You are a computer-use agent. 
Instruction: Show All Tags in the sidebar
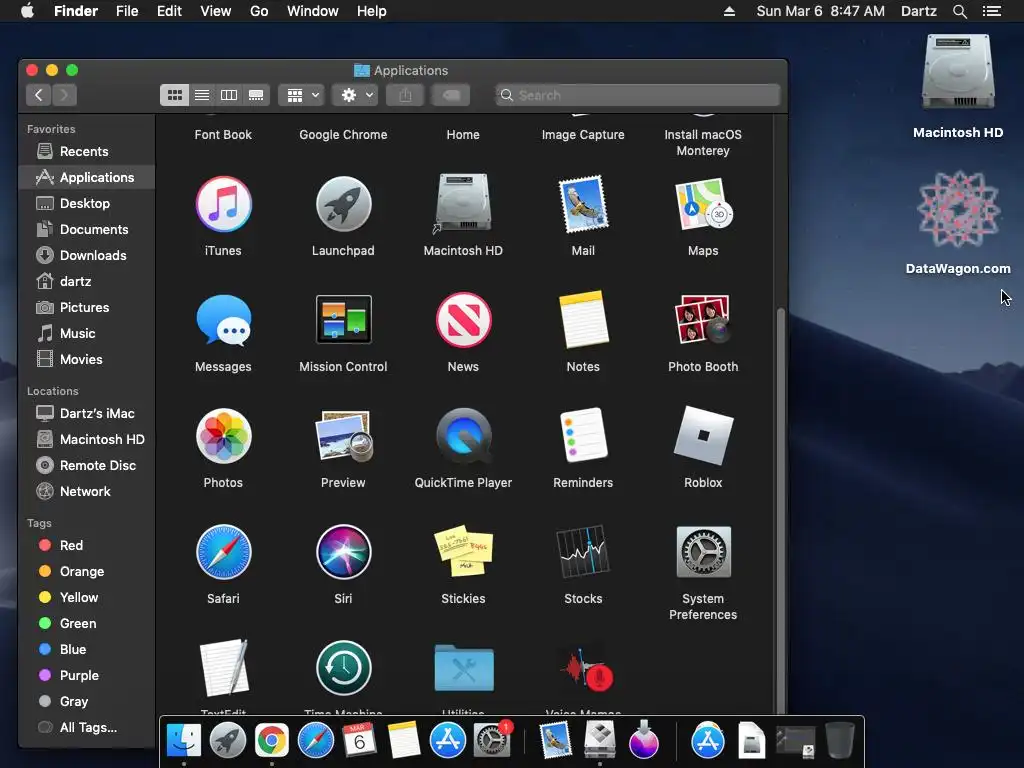click(x=86, y=728)
